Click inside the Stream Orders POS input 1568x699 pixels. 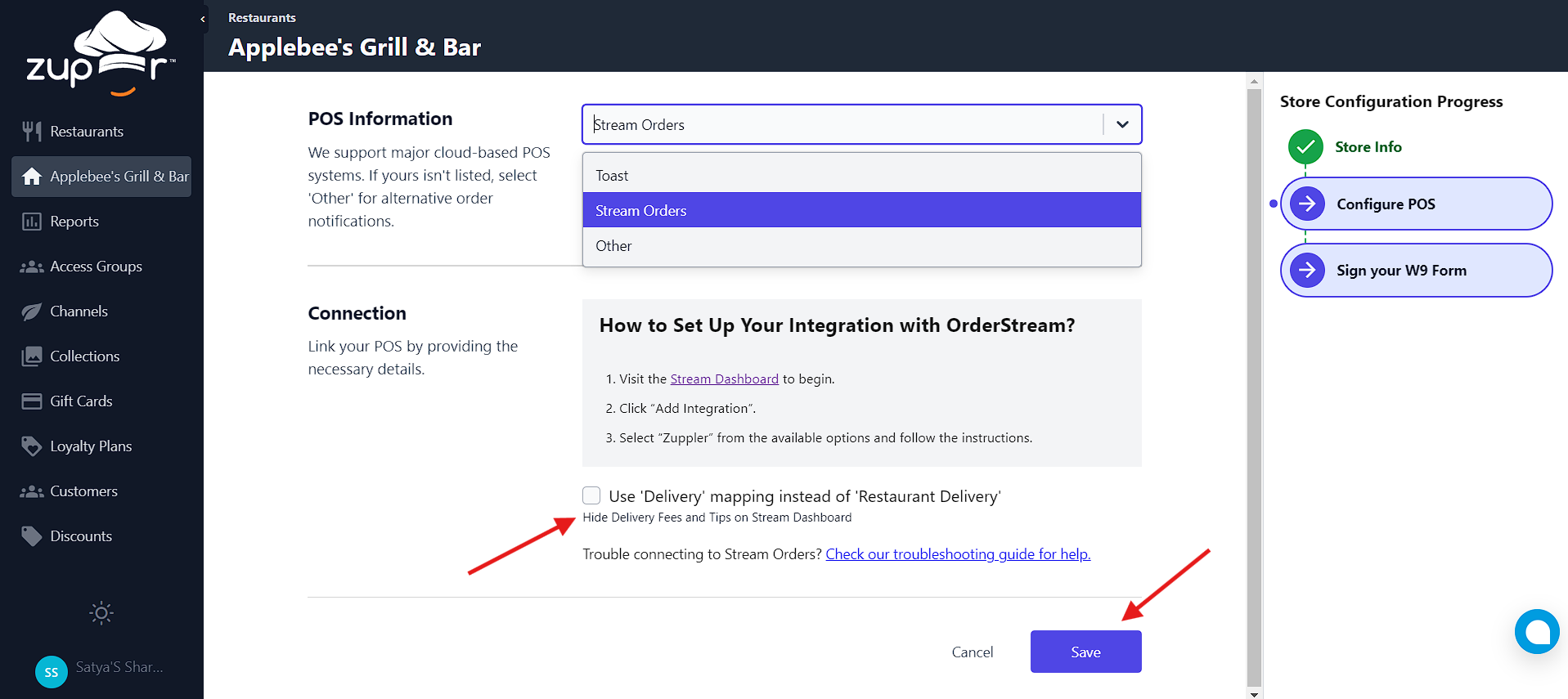[x=842, y=124]
